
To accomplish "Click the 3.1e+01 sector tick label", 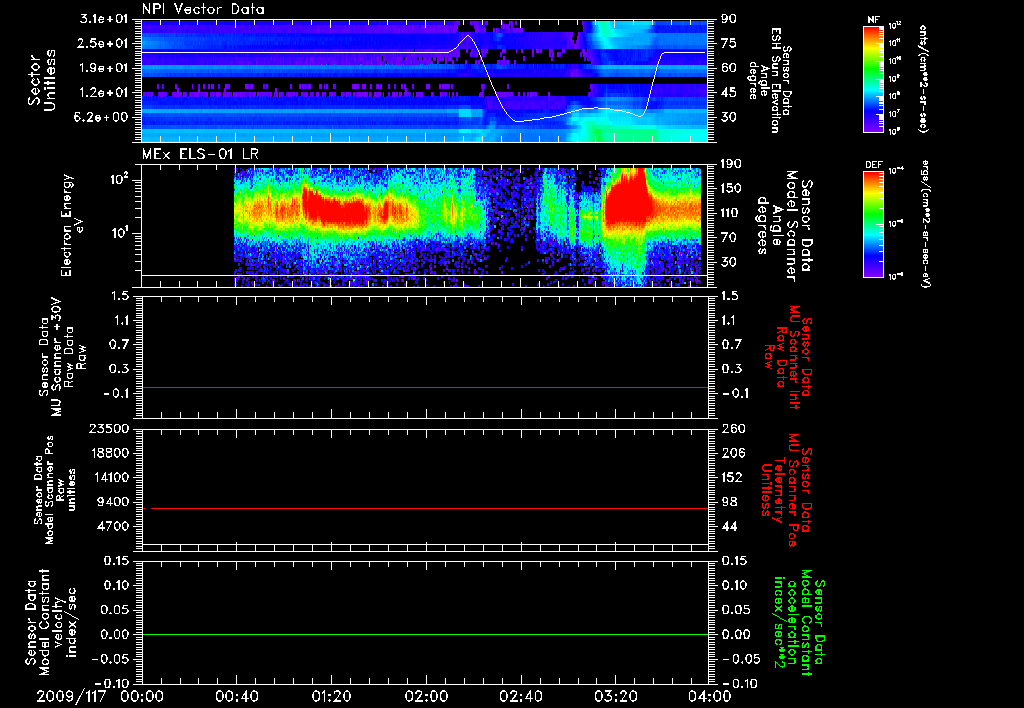I will click(x=104, y=19).
